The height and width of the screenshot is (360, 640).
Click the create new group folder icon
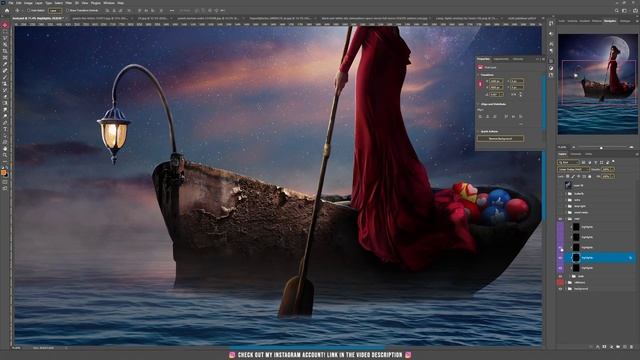(618, 347)
